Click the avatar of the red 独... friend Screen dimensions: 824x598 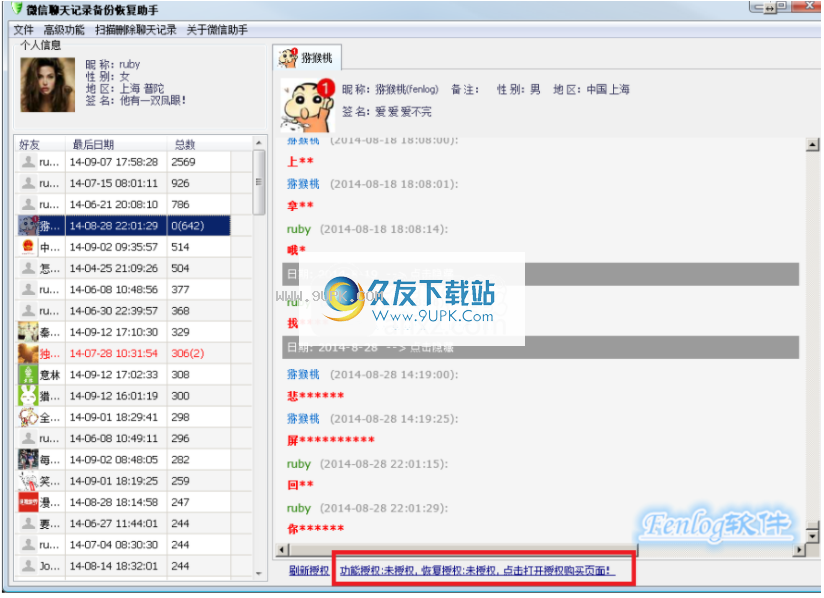coord(28,354)
